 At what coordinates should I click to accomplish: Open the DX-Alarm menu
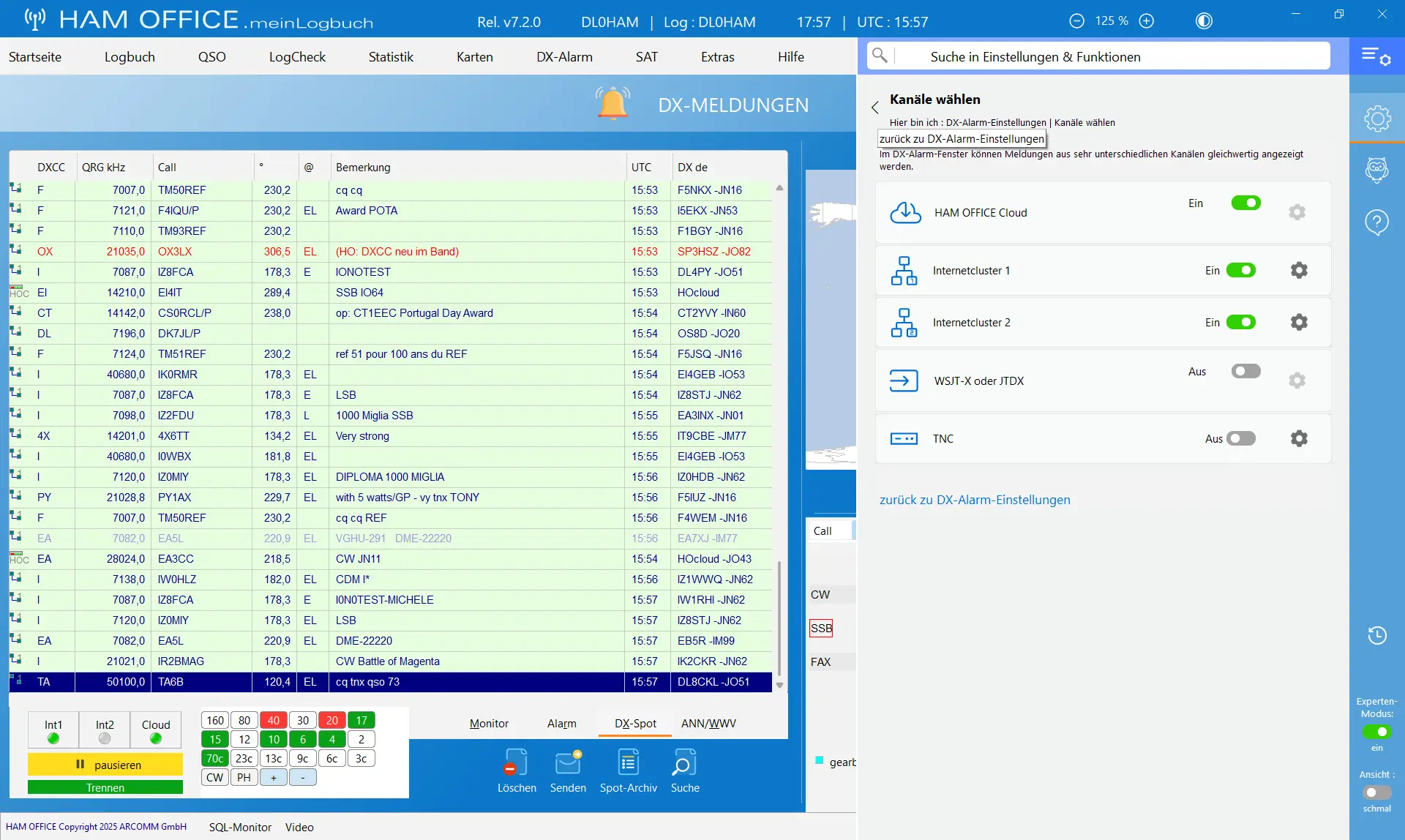[564, 56]
